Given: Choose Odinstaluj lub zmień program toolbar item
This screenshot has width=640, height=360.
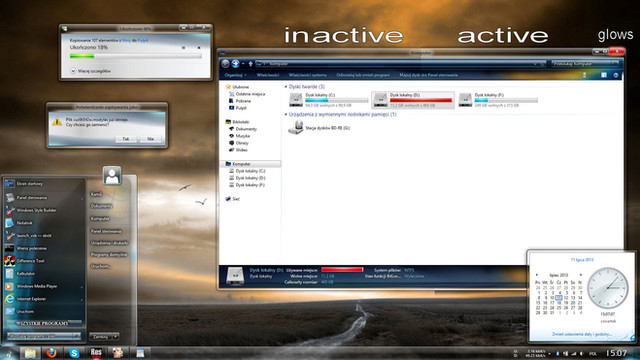Looking at the screenshot, I should (x=363, y=75).
